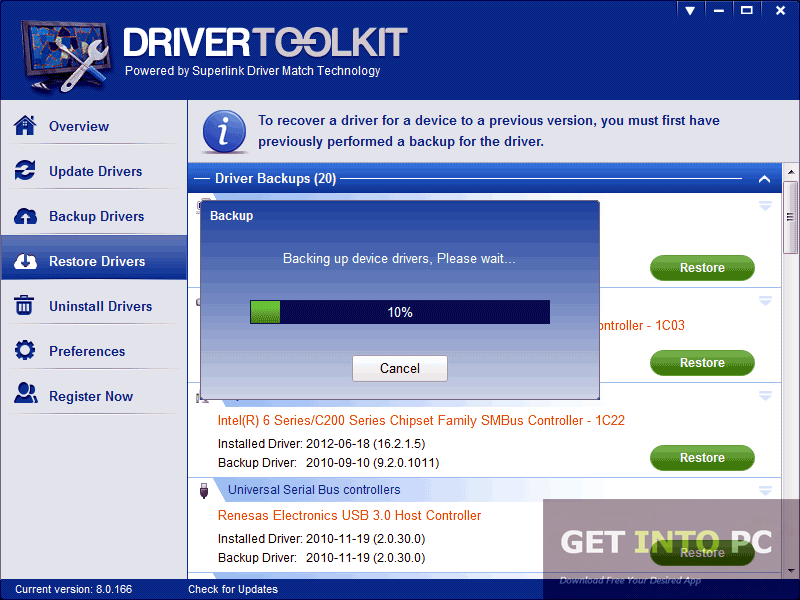
Task: Click the scrollbar up arrow
Action: [x=790, y=172]
